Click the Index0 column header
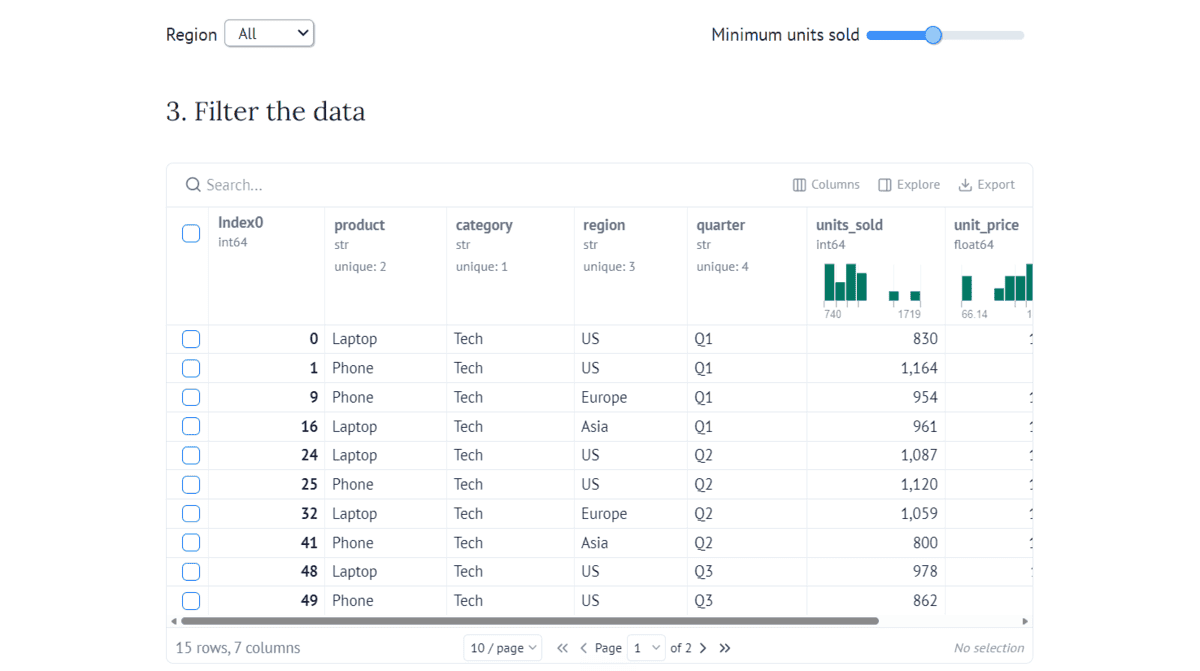1200x671 pixels. (x=241, y=223)
